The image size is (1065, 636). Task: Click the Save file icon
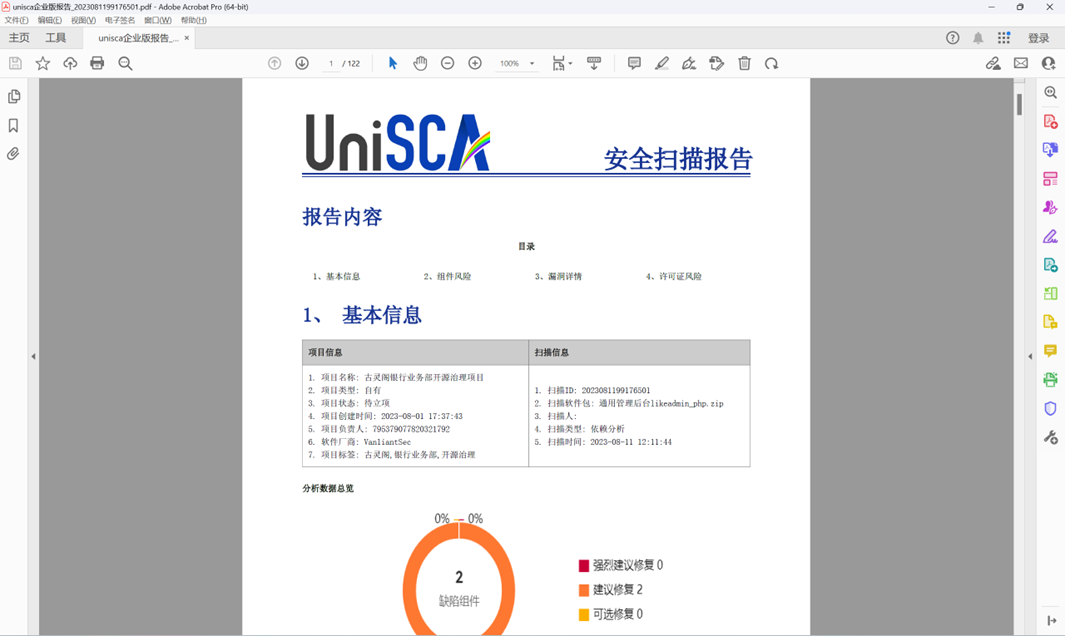[15, 63]
